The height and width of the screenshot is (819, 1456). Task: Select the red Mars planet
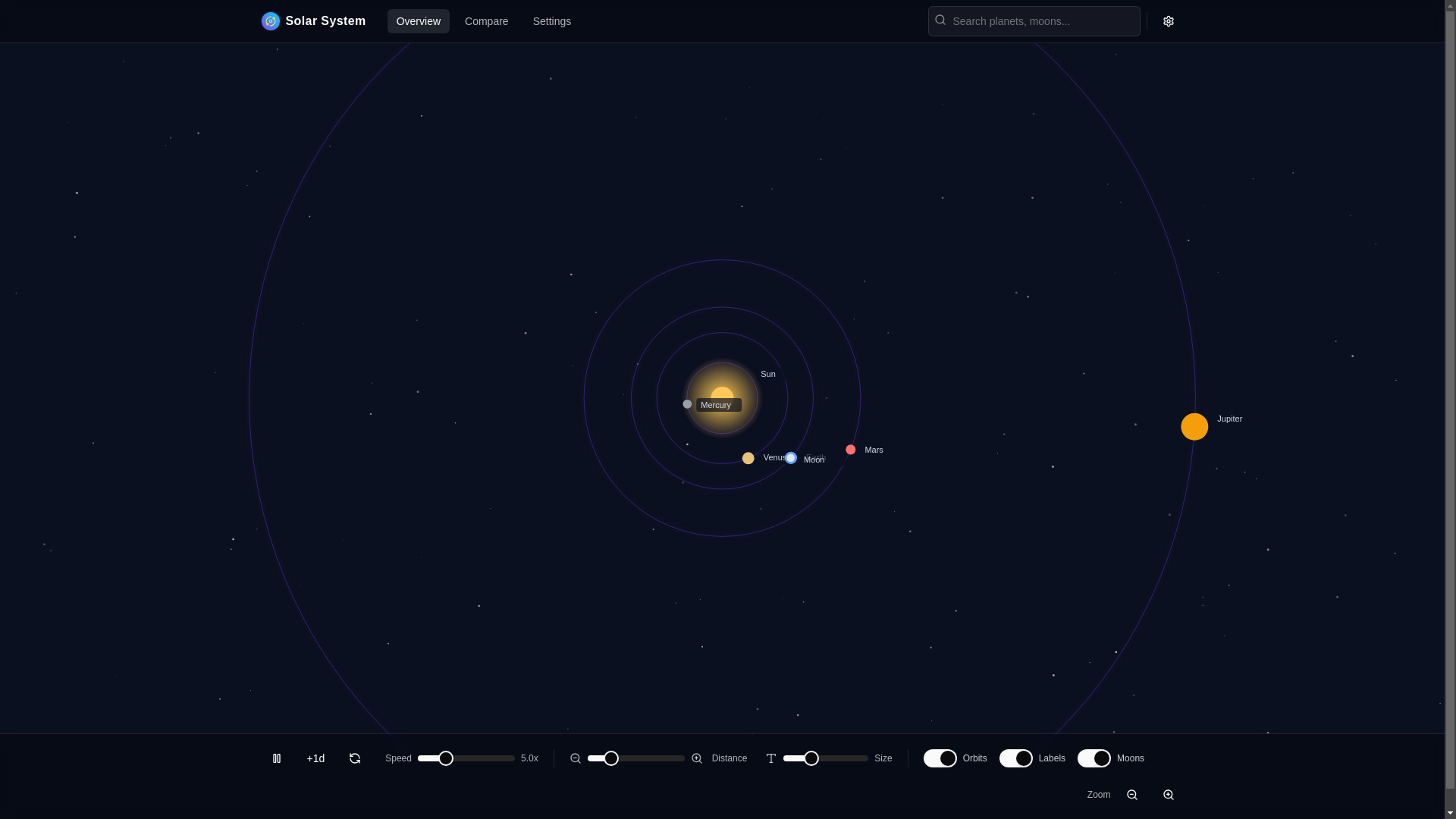(851, 450)
